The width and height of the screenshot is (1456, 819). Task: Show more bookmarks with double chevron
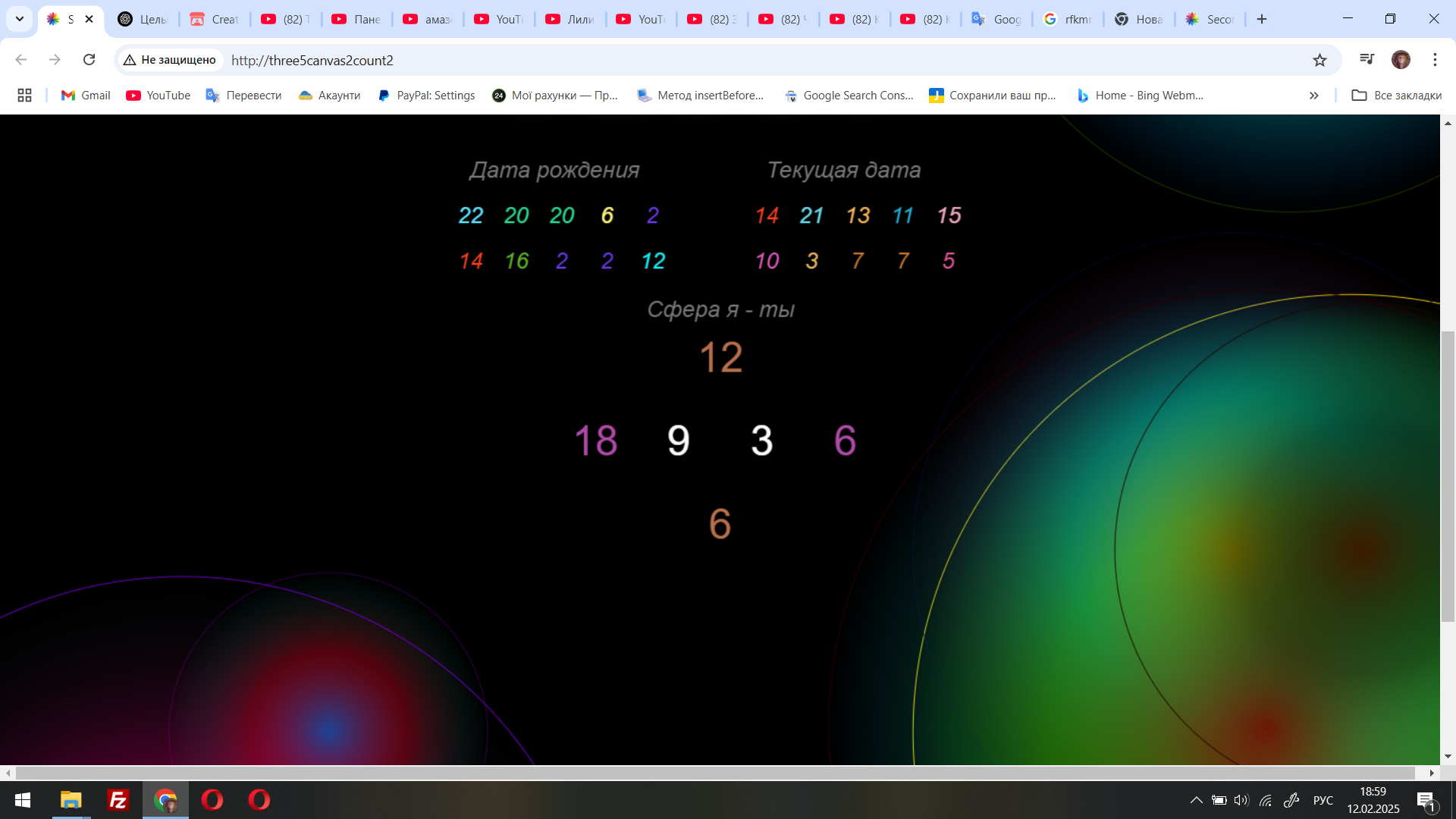(1313, 96)
